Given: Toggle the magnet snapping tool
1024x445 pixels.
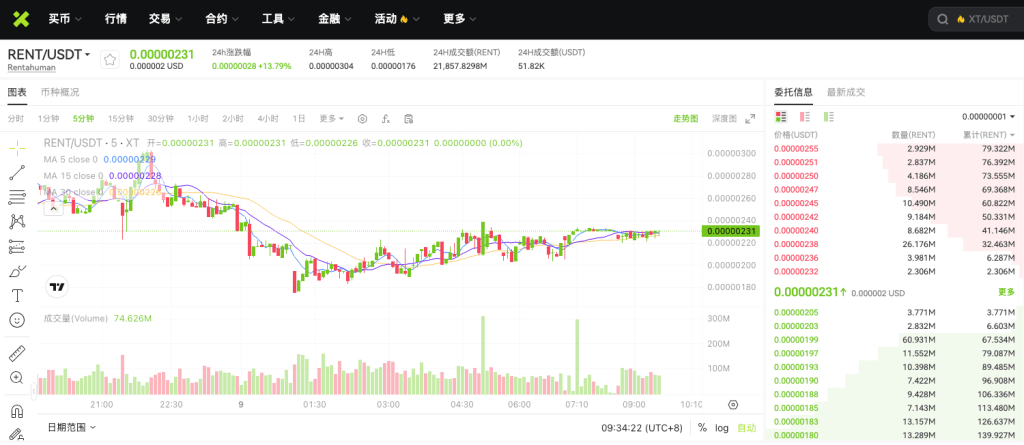Looking at the screenshot, I should [18, 411].
